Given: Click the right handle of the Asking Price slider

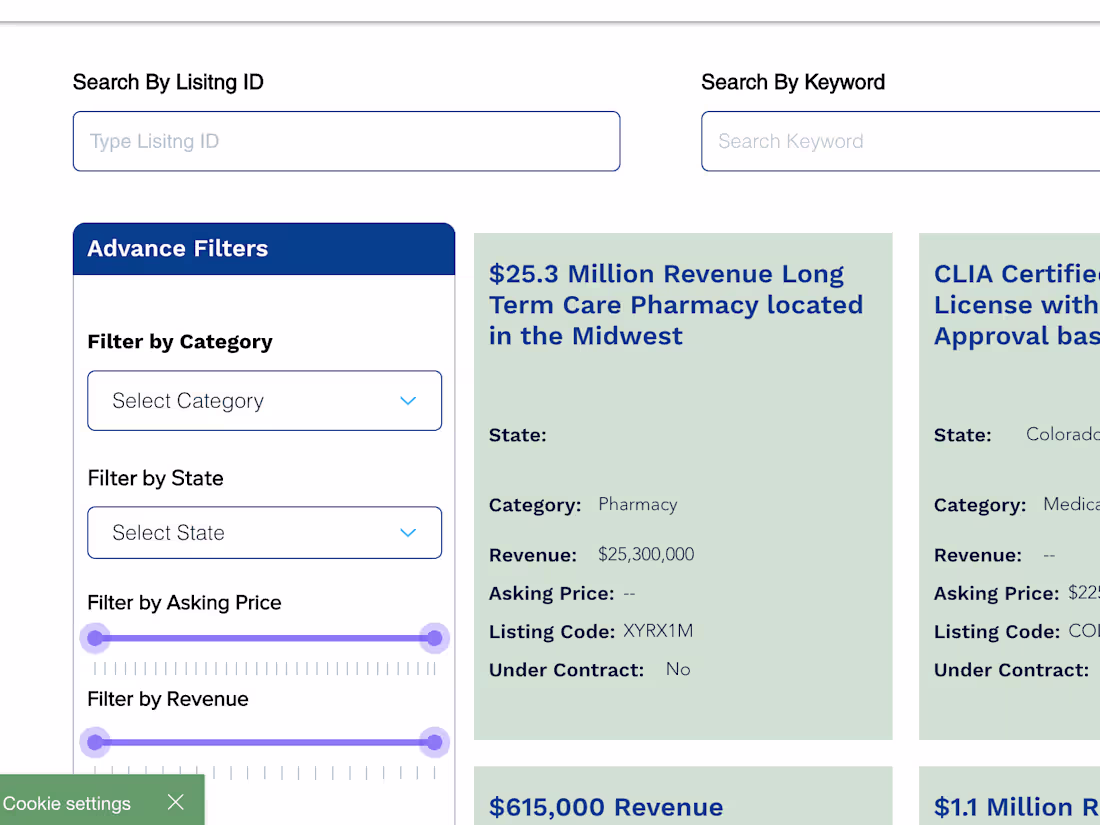Looking at the screenshot, I should (x=434, y=638).
